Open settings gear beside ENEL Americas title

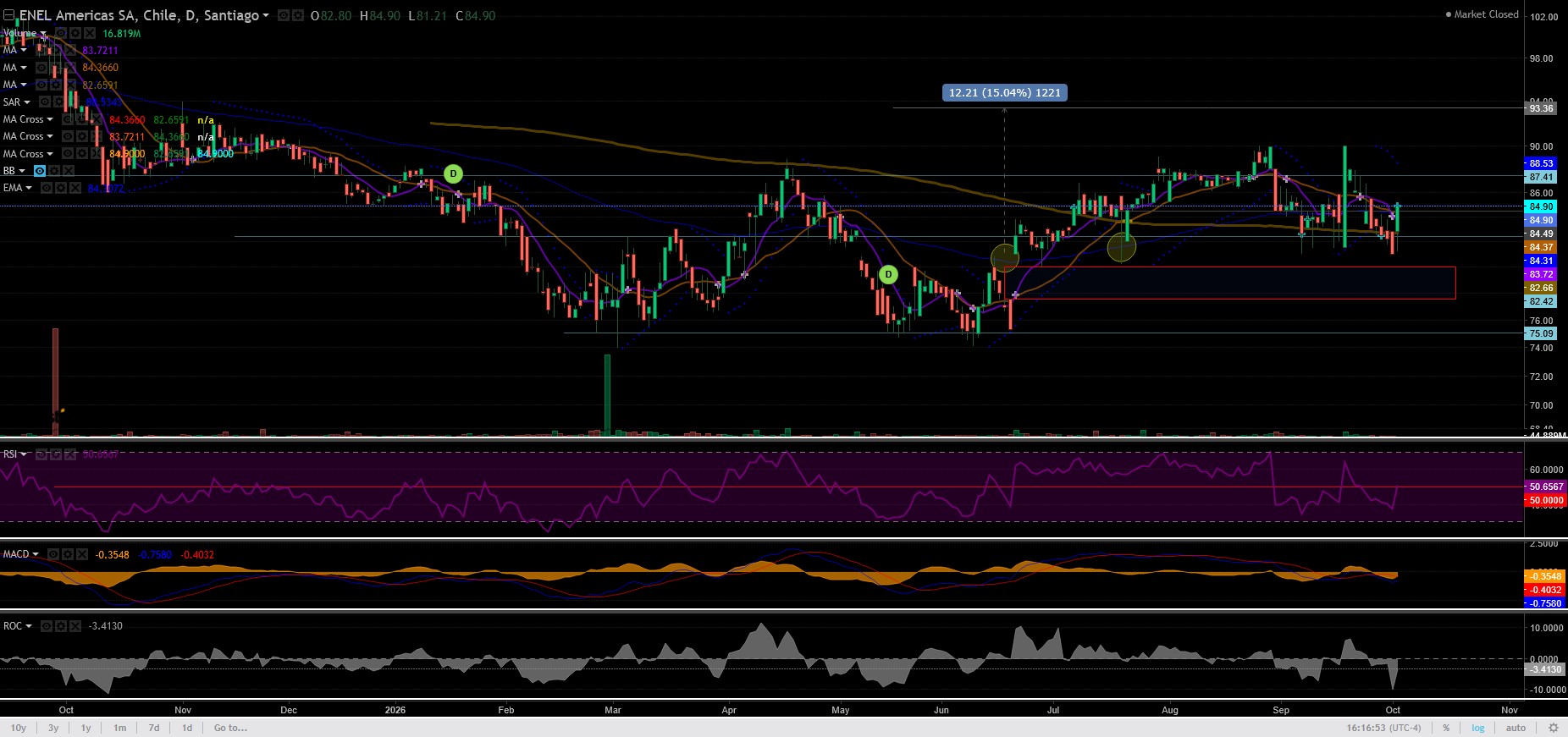click(298, 15)
